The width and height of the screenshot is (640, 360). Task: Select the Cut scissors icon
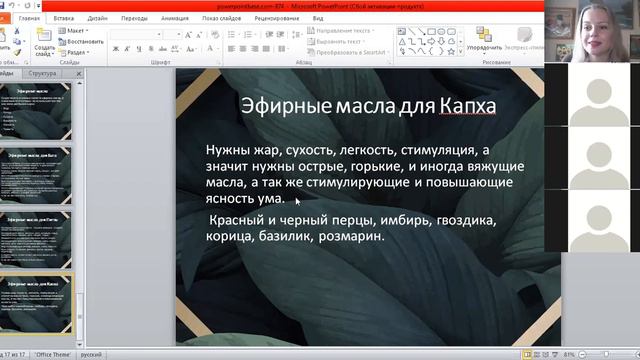click(x=17, y=31)
